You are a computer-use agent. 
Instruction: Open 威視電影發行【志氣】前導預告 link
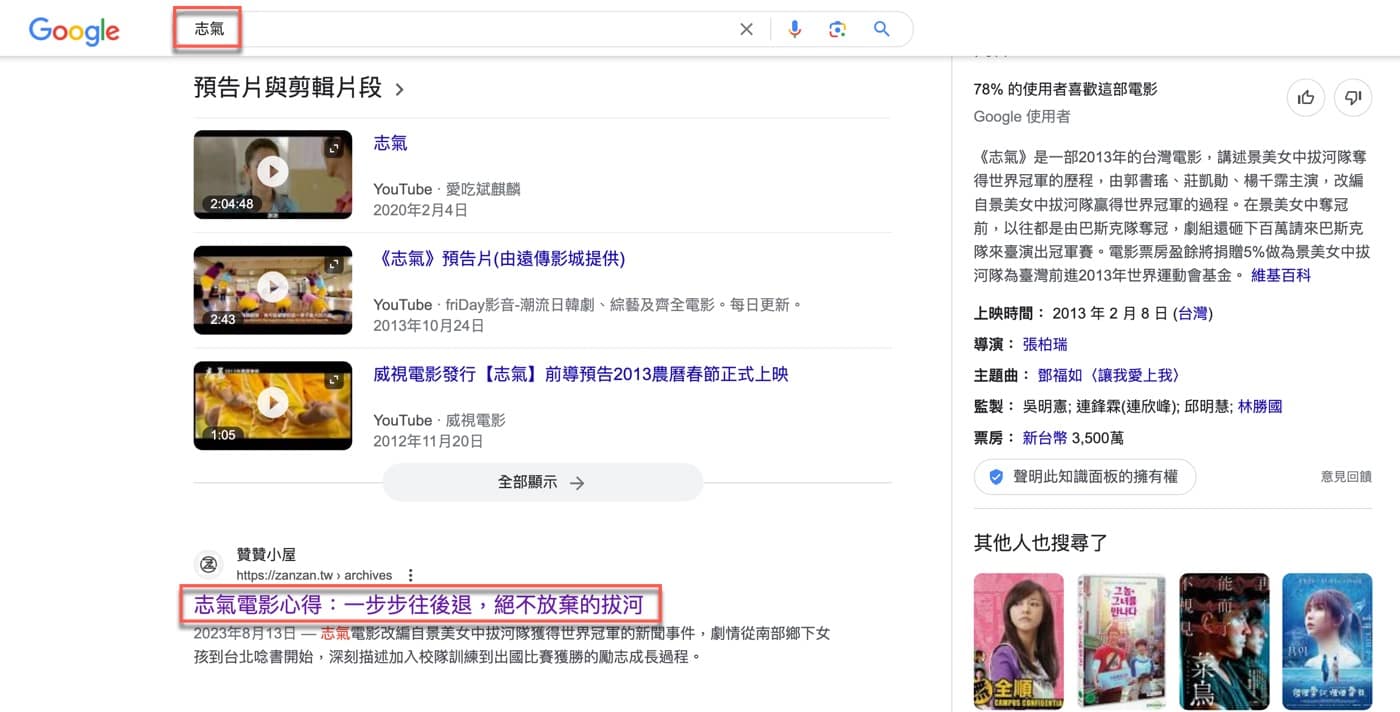581,374
